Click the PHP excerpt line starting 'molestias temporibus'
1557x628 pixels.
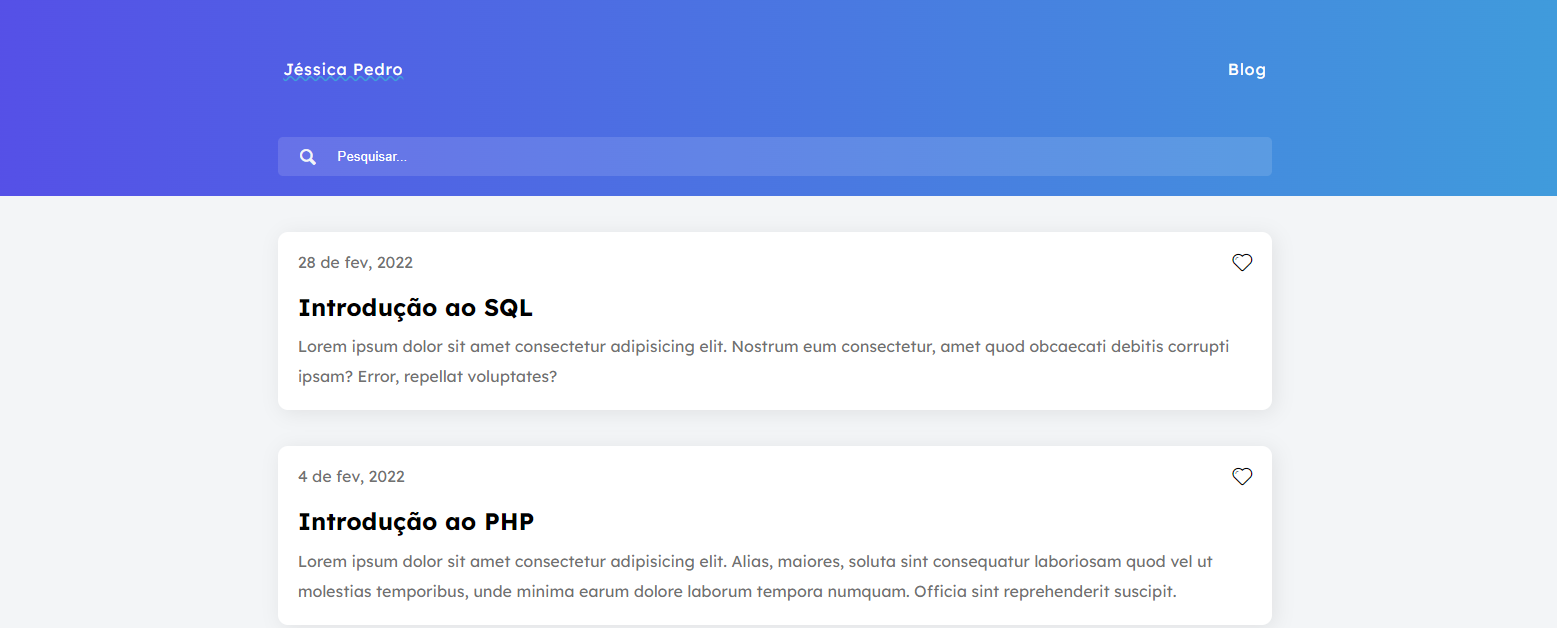click(737, 592)
